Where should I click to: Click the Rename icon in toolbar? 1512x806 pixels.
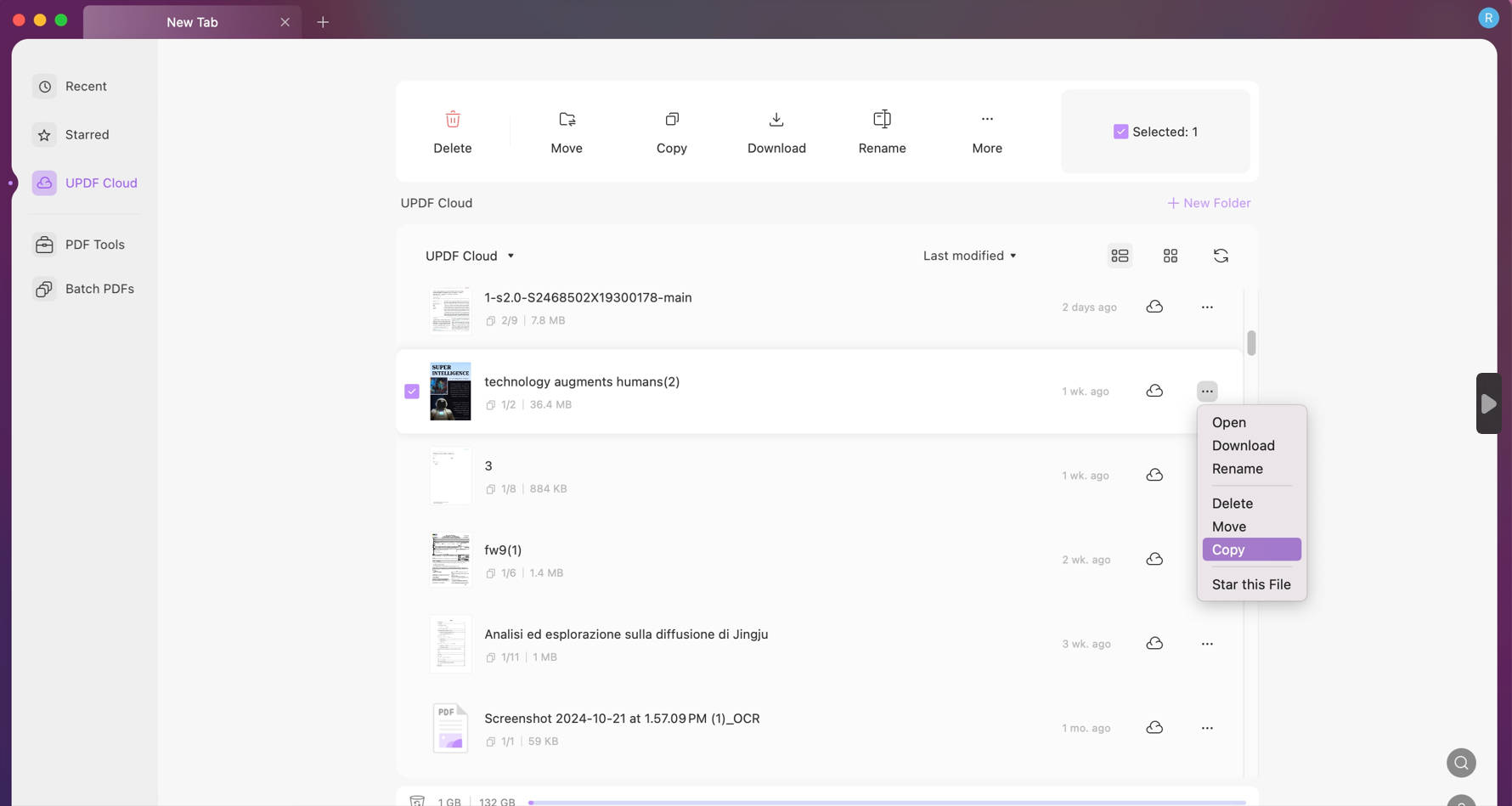(883, 119)
